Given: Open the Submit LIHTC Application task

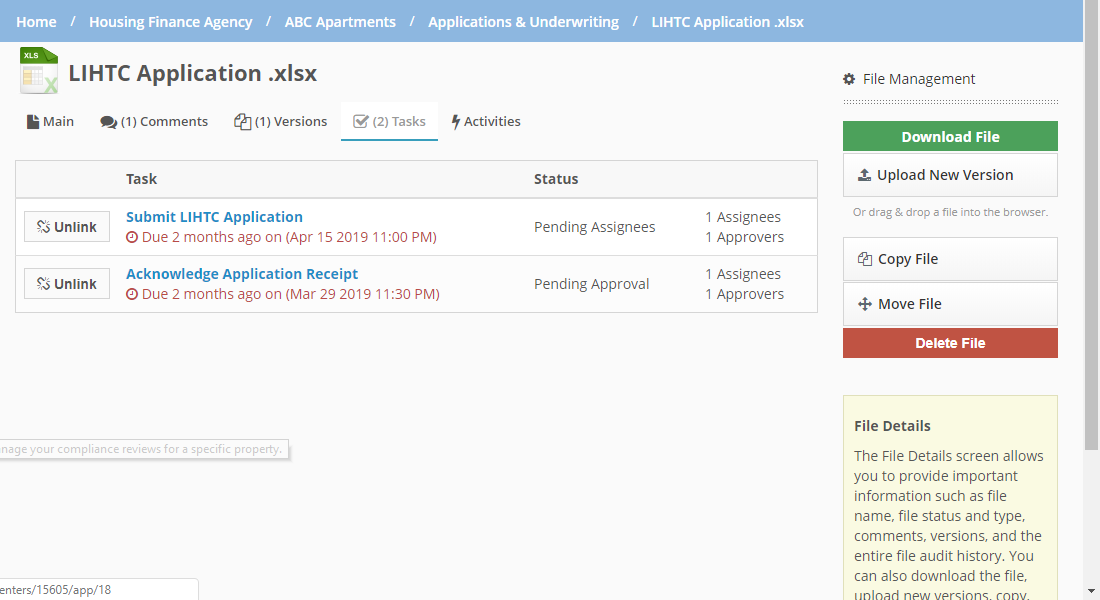Looking at the screenshot, I should coord(215,217).
